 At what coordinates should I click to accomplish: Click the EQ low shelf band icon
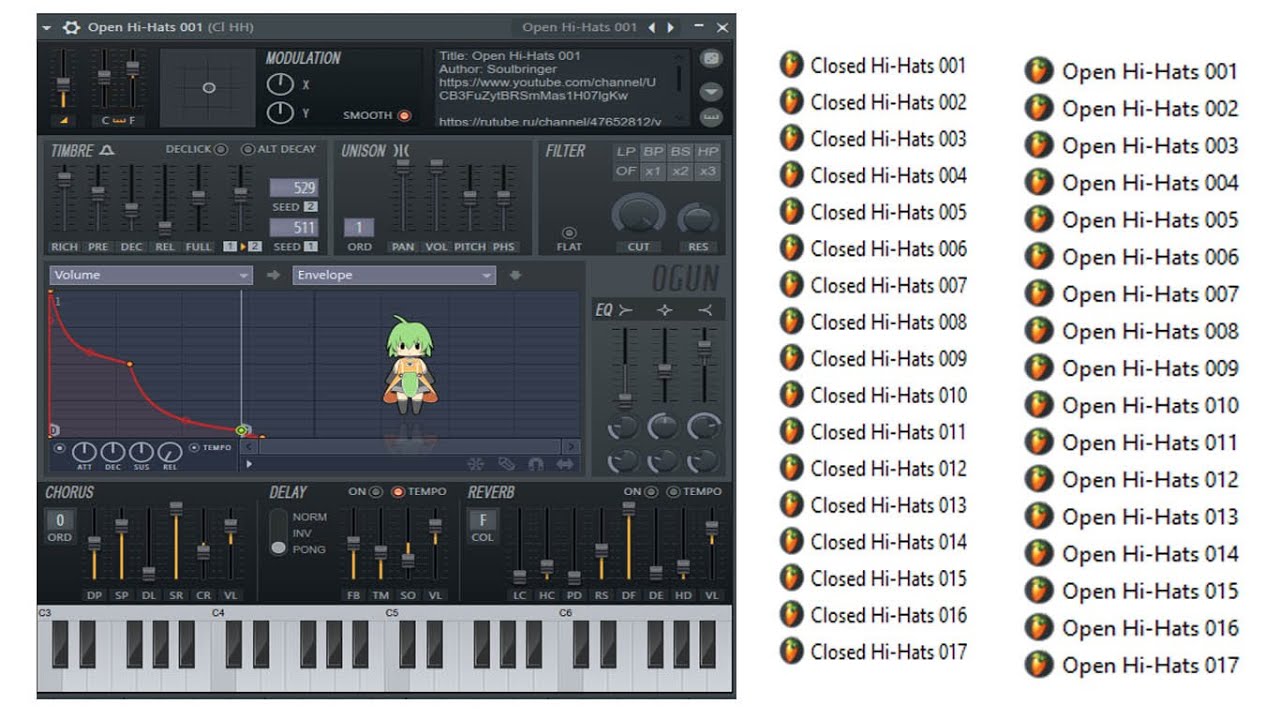pos(626,311)
